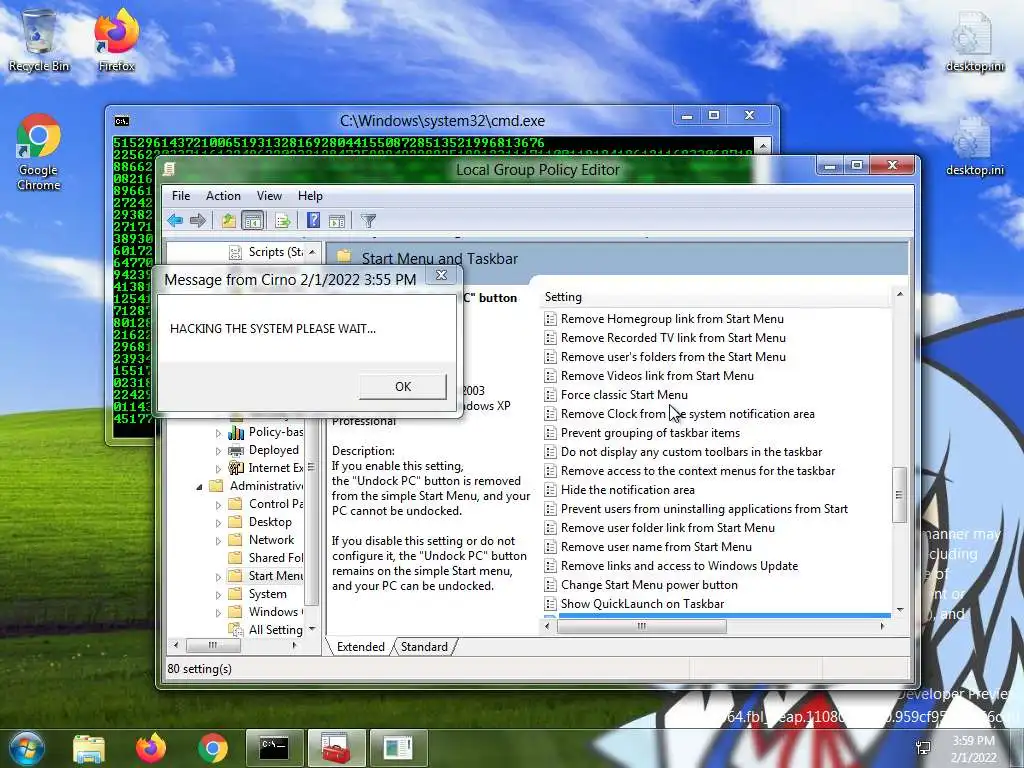Expand the Network tree node
The height and width of the screenshot is (768, 1024).
[x=218, y=540]
